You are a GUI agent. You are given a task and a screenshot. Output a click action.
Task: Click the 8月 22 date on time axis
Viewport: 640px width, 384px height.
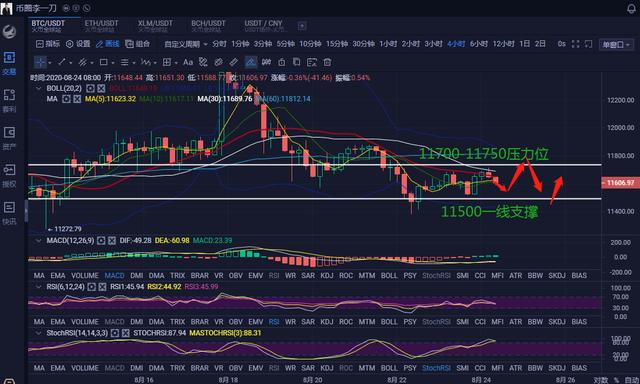pos(397,380)
